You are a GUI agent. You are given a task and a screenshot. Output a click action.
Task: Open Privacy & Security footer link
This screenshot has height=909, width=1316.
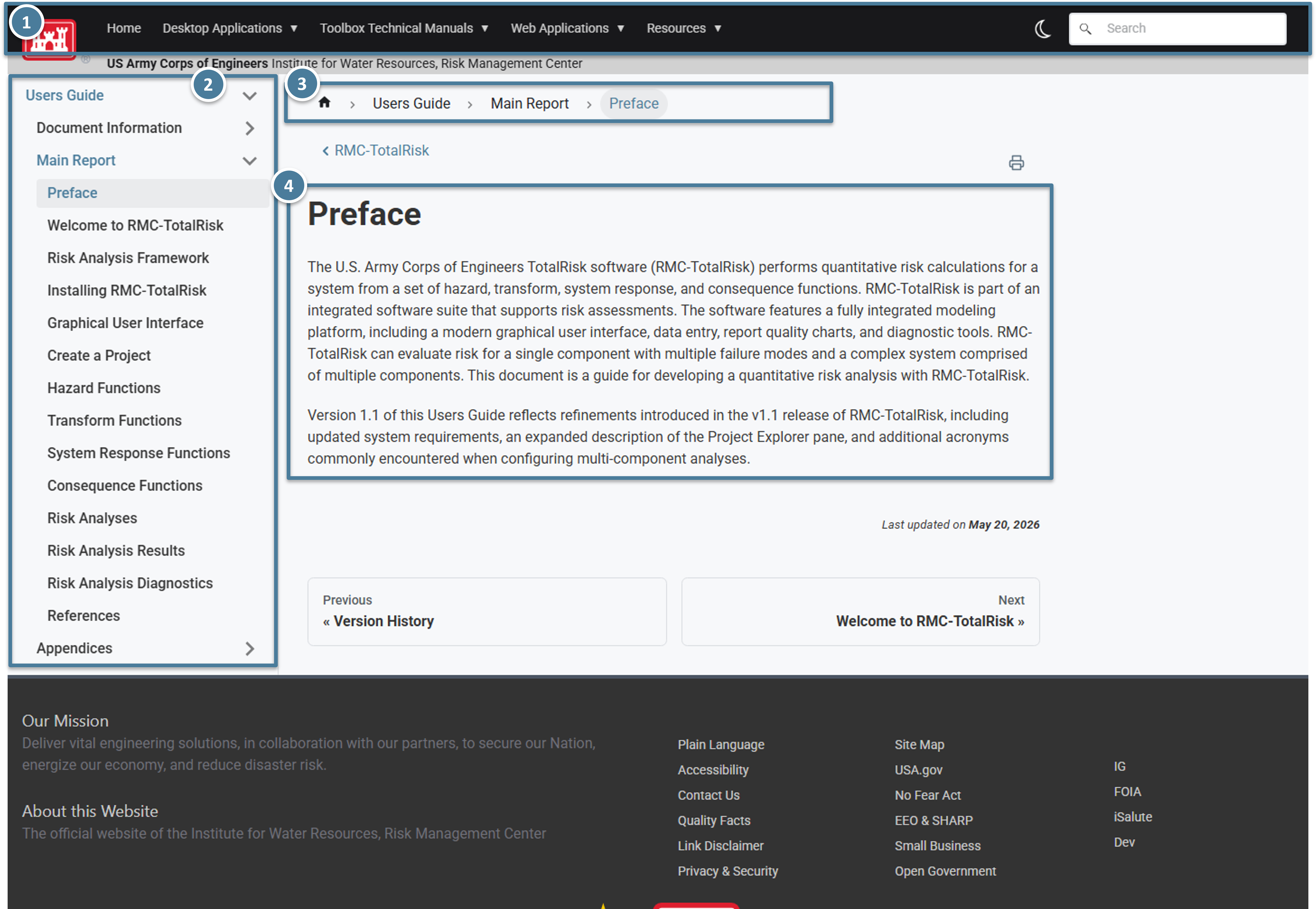pyautogui.click(x=727, y=871)
